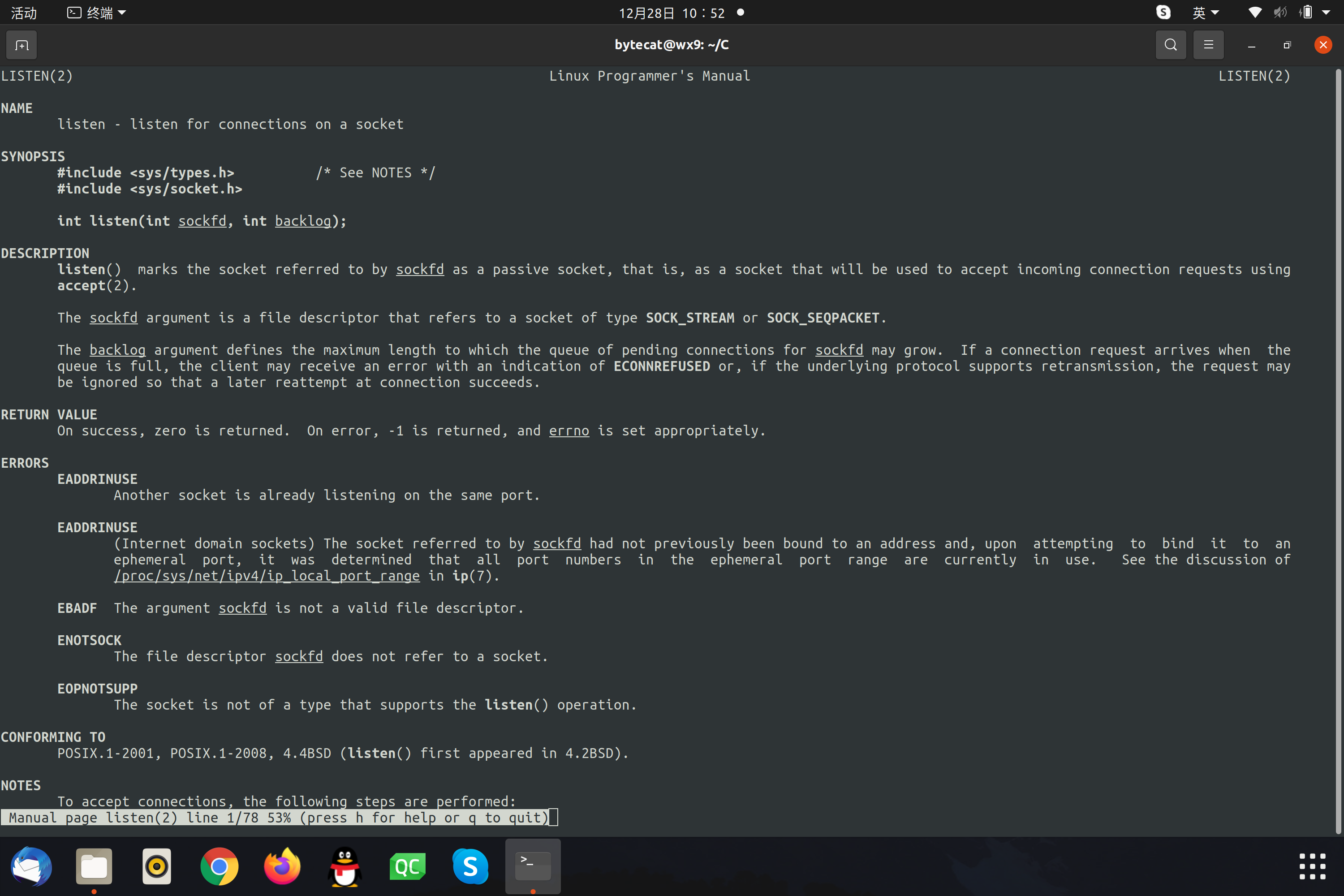Launch Rhythmbox music player
Image resolution: width=1344 pixels, height=896 pixels.
tap(156, 866)
